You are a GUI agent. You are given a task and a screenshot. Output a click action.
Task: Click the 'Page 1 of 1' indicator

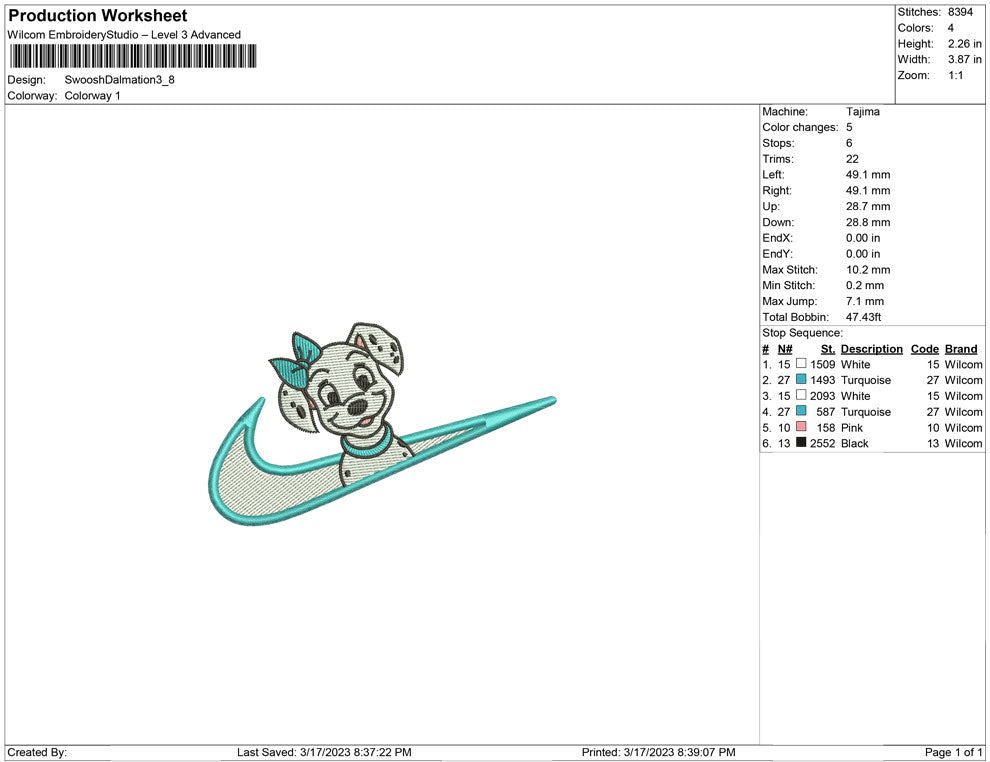coord(953,752)
